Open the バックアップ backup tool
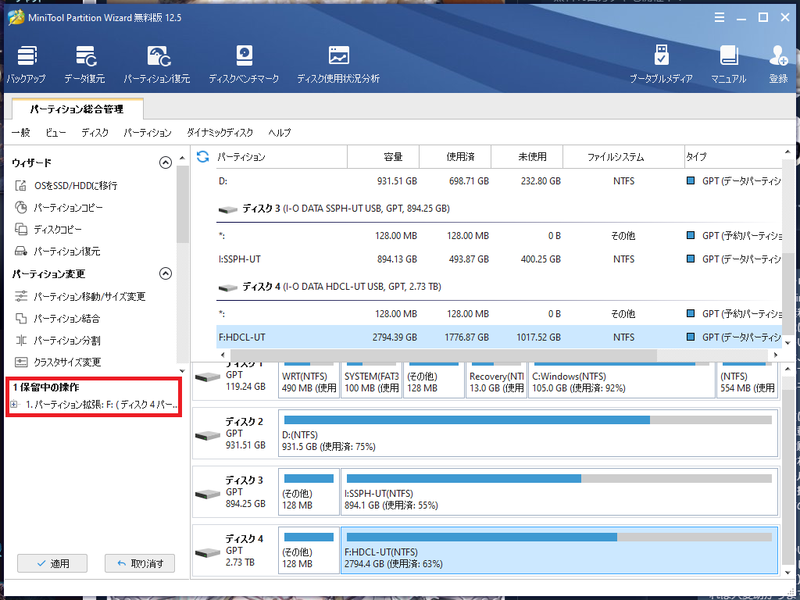Image resolution: width=800 pixels, height=600 pixels. tap(26, 64)
